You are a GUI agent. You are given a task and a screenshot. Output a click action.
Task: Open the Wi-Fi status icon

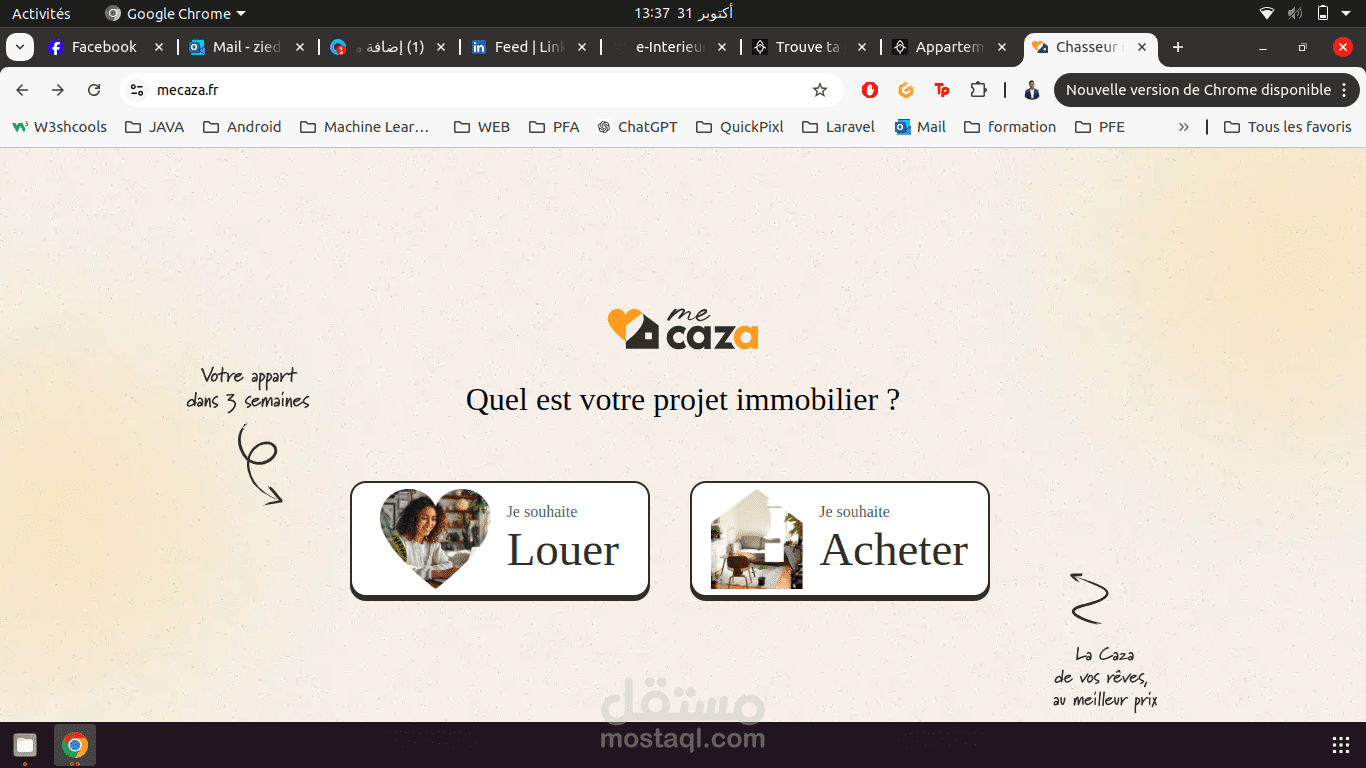[x=1267, y=13]
